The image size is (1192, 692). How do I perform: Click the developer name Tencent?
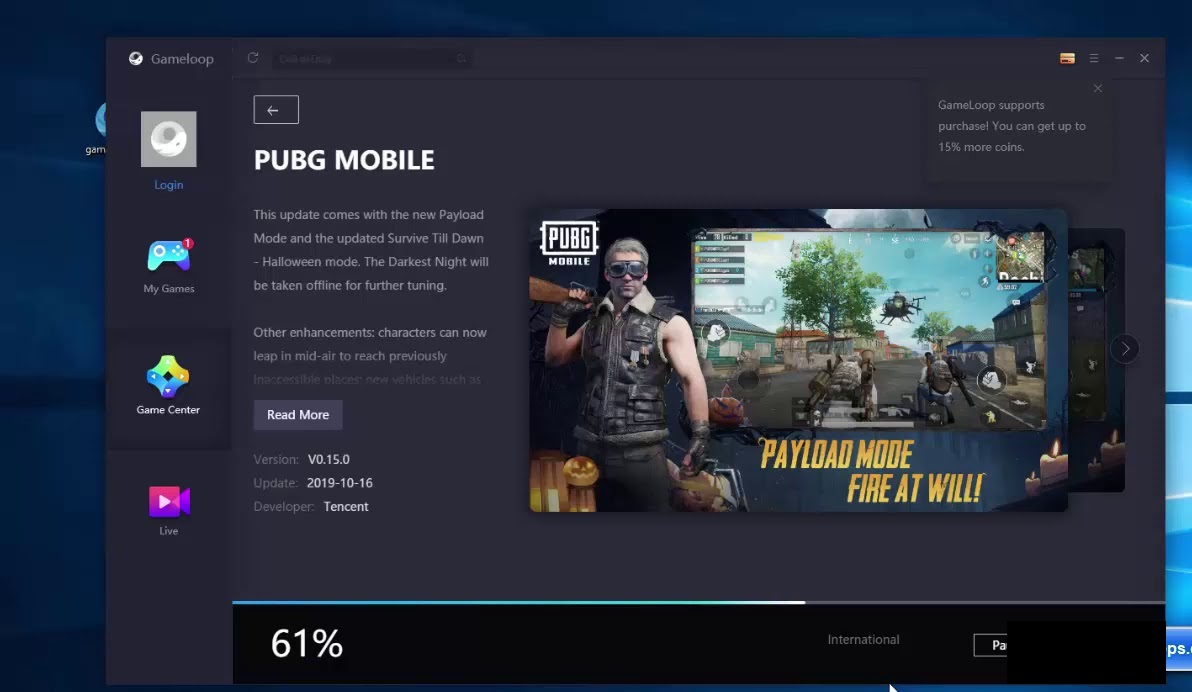tap(346, 506)
